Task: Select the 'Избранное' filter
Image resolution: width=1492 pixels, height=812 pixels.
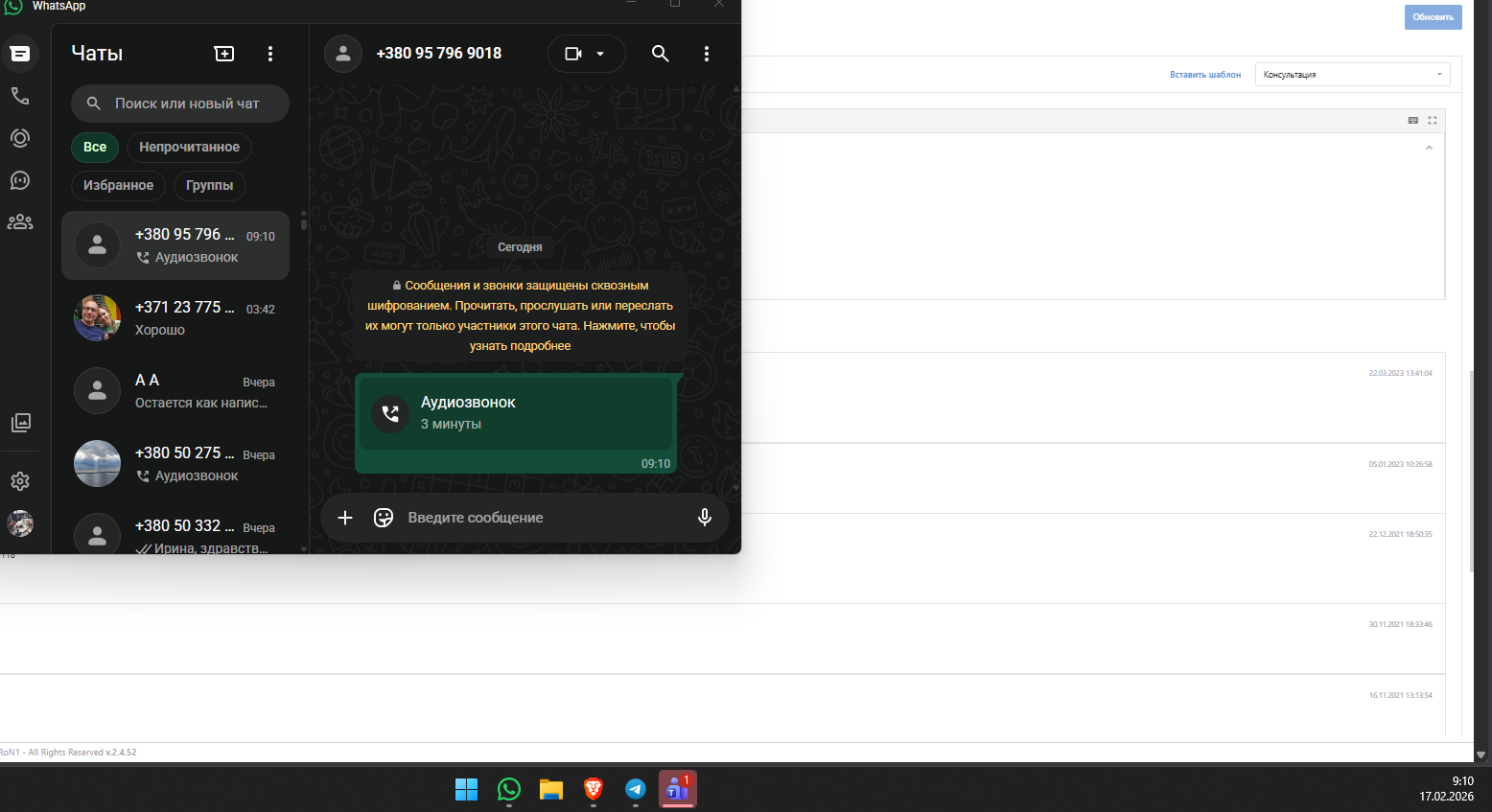Action: pyautogui.click(x=118, y=185)
